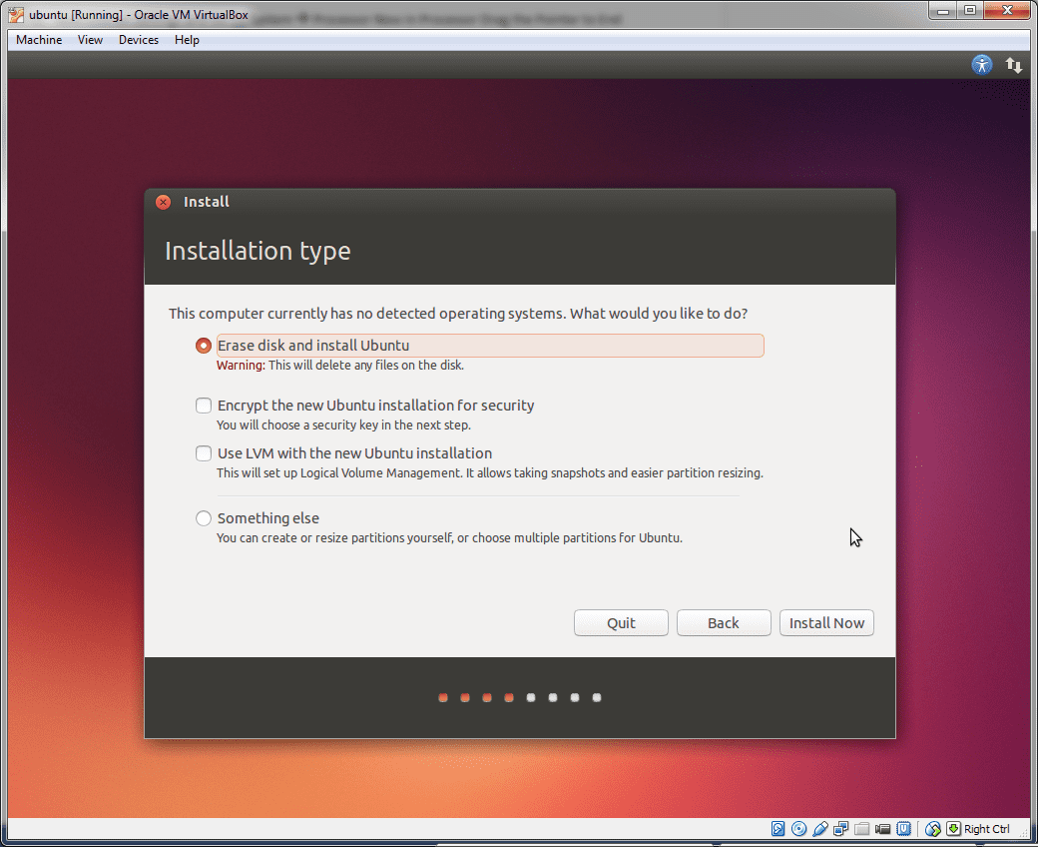This screenshot has width=1038, height=847.
Task: Click the Back button
Action: (x=724, y=623)
